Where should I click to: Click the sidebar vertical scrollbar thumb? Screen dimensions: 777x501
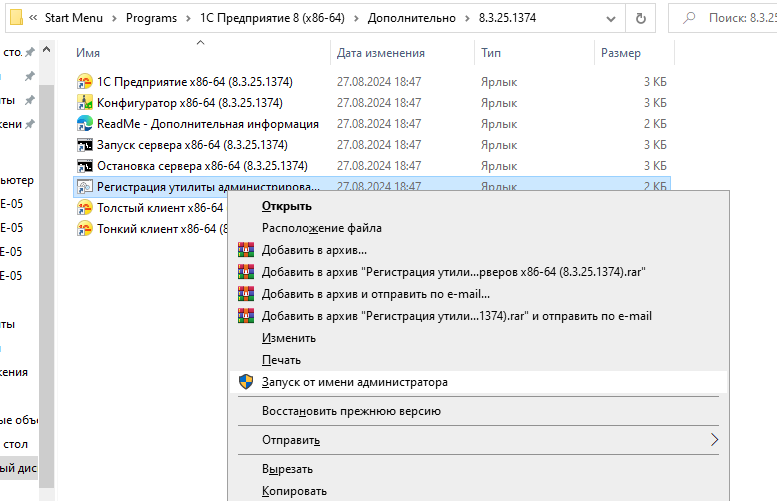(46, 285)
